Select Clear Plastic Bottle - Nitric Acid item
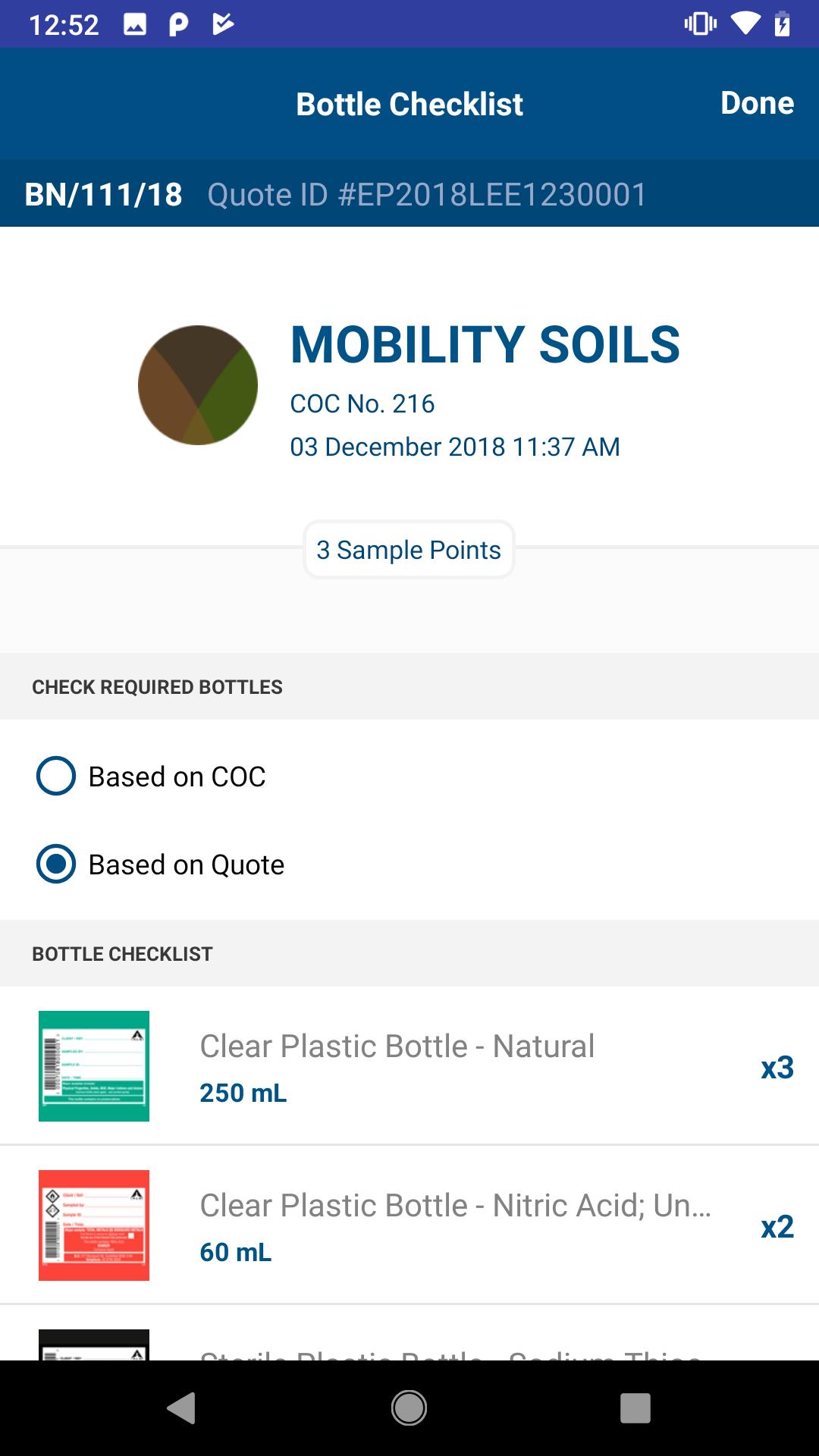Viewport: 819px width, 1456px height. point(409,1225)
